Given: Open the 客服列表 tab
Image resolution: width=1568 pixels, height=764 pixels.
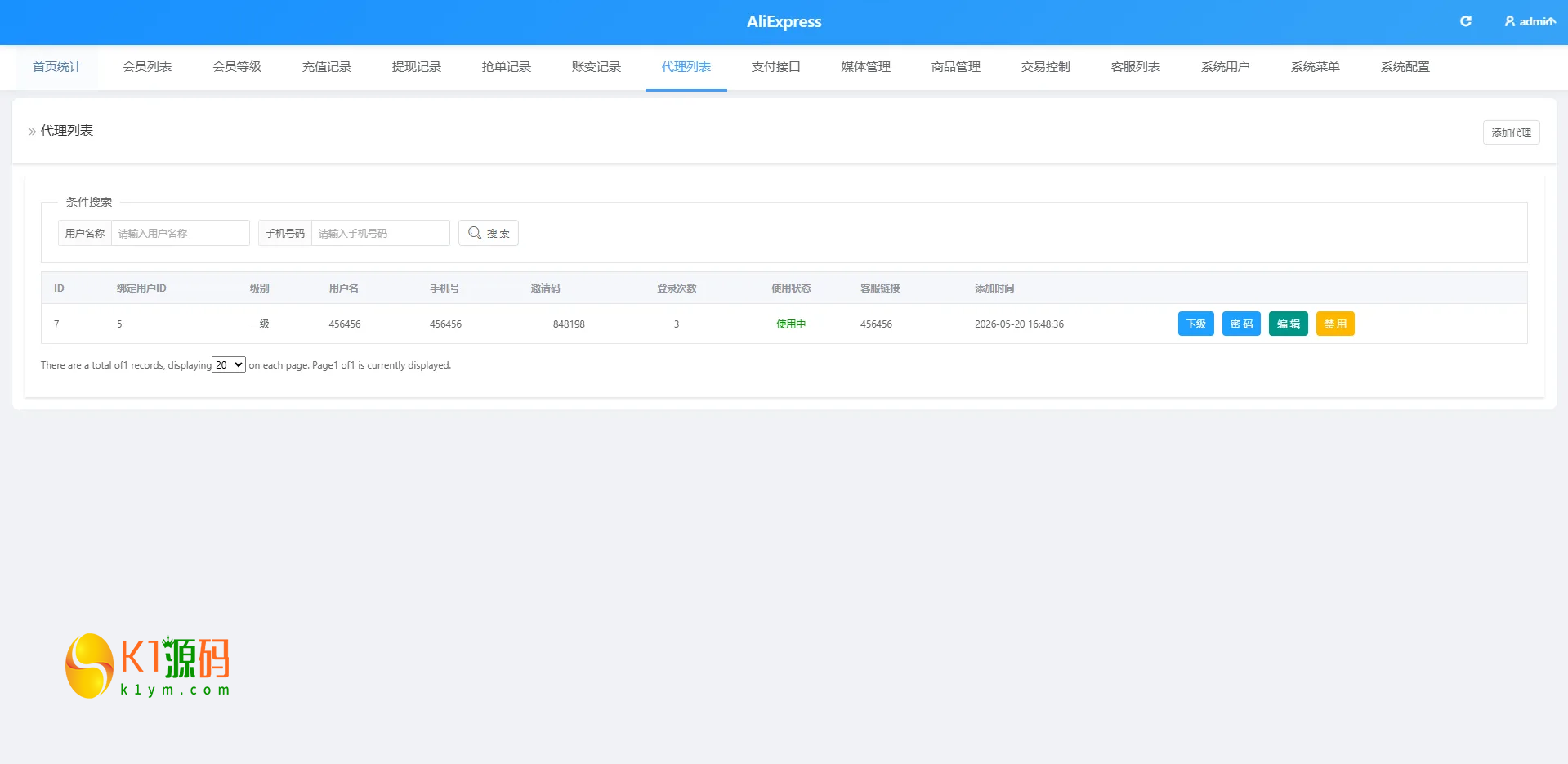Looking at the screenshot, I should coord(1136,67).
